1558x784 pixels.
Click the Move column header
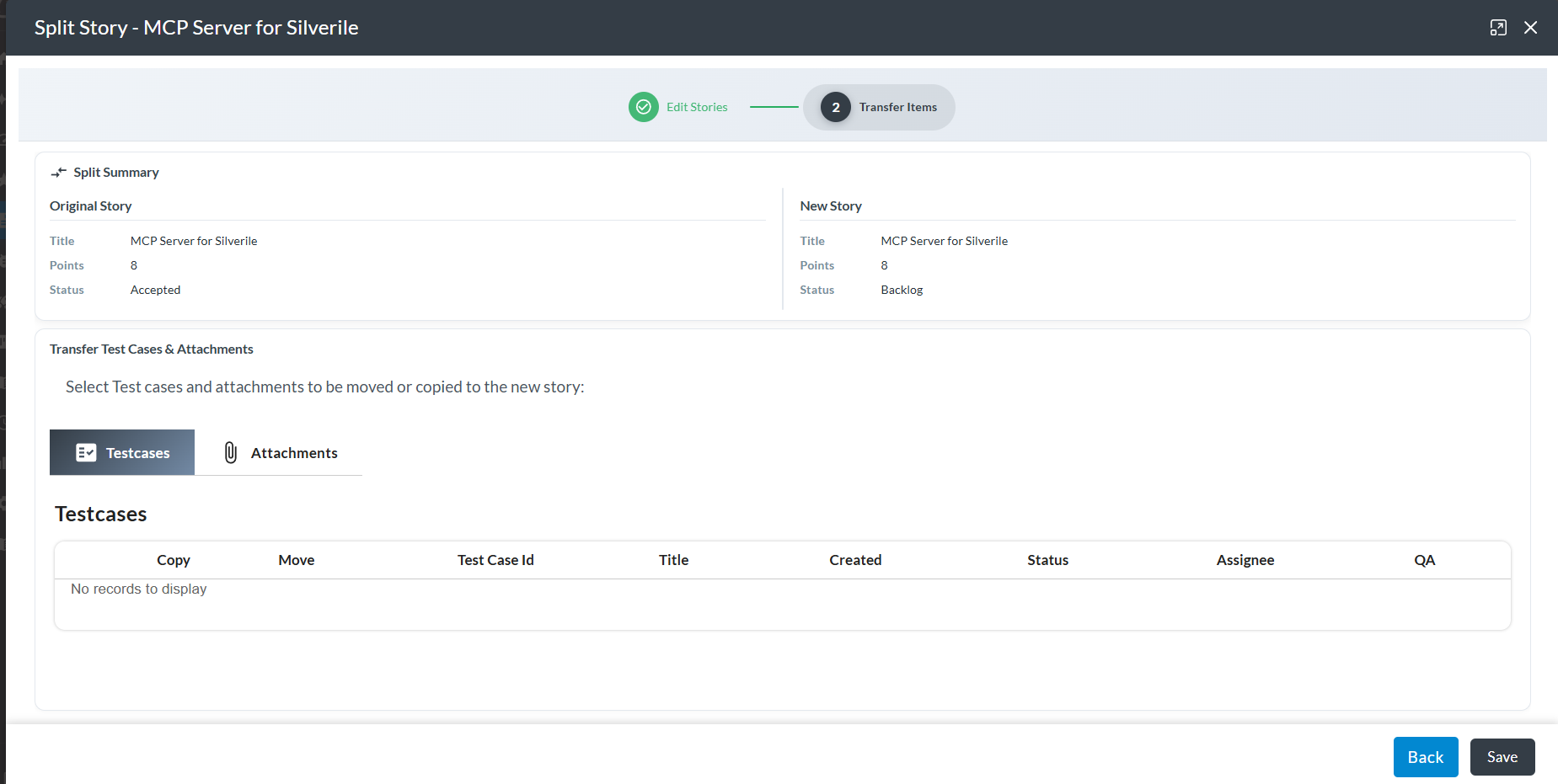click(x=297, y=560)
